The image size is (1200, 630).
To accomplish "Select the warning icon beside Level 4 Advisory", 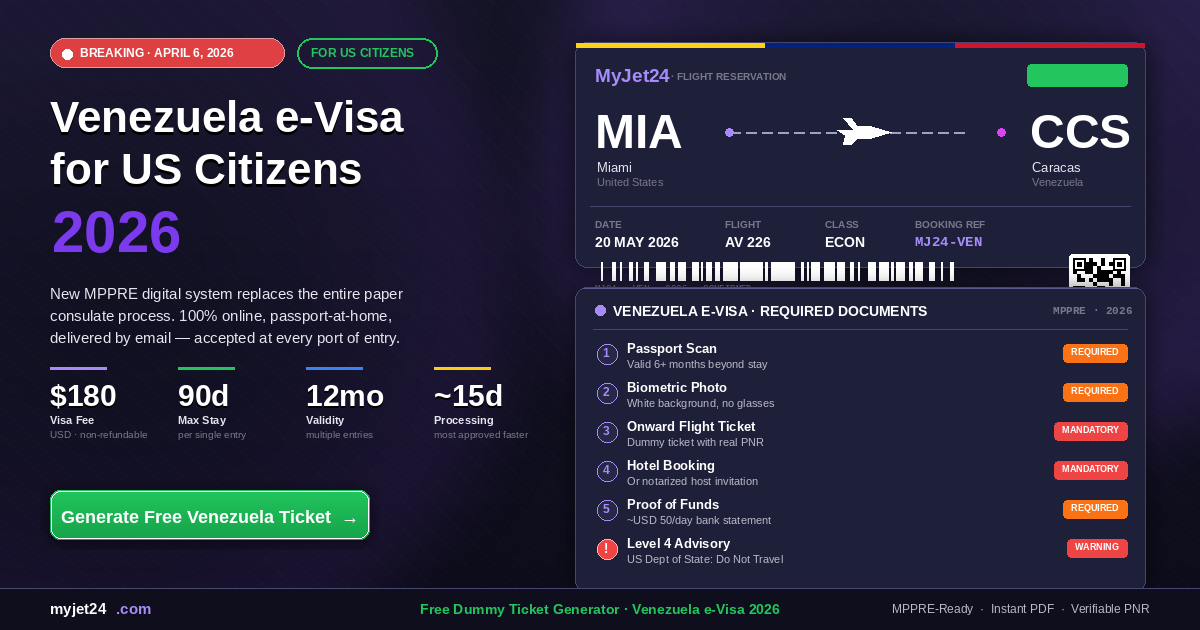I will point(607,548).
